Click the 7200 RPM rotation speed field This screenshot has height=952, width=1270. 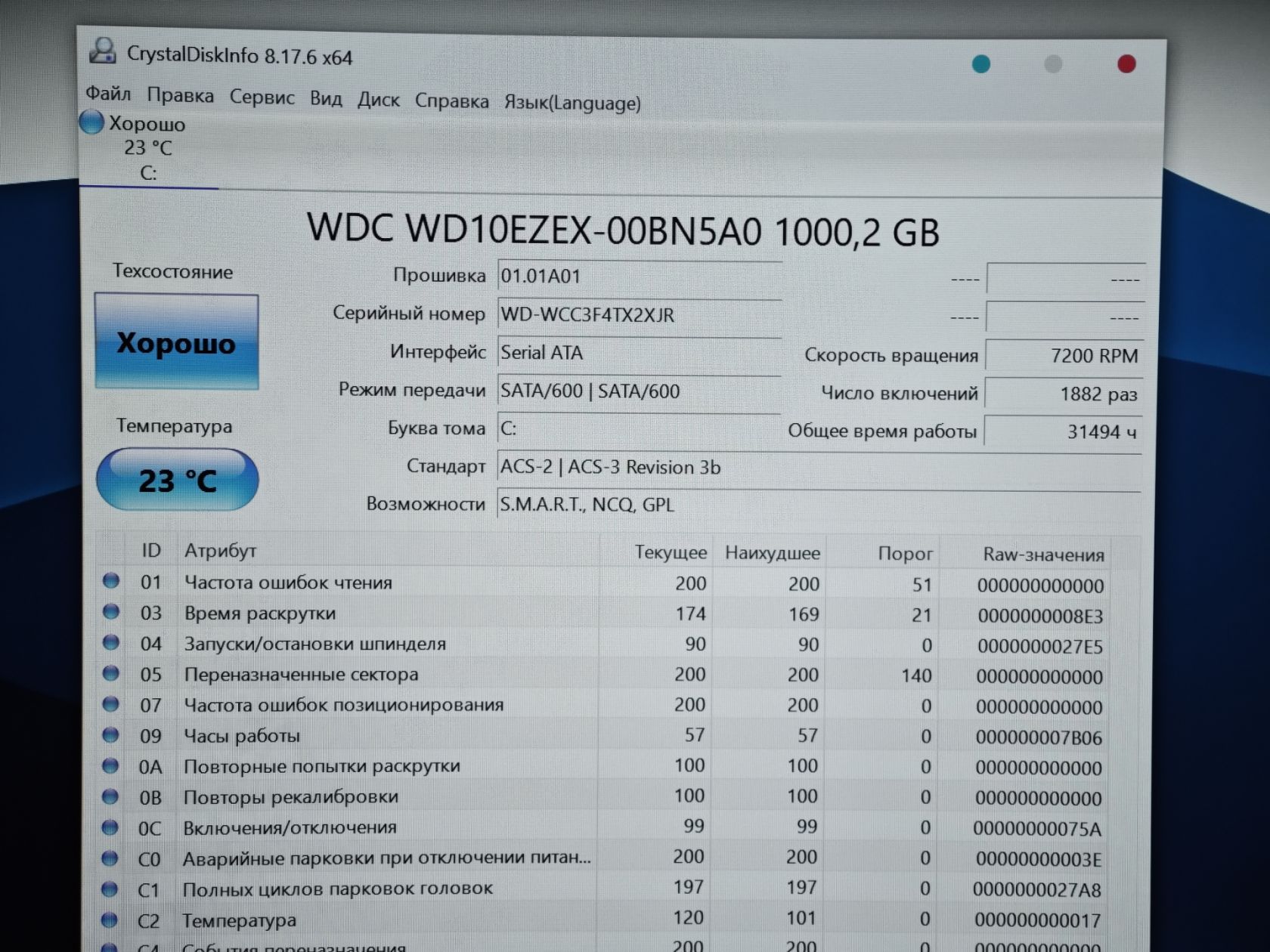tap(1064, 355)
